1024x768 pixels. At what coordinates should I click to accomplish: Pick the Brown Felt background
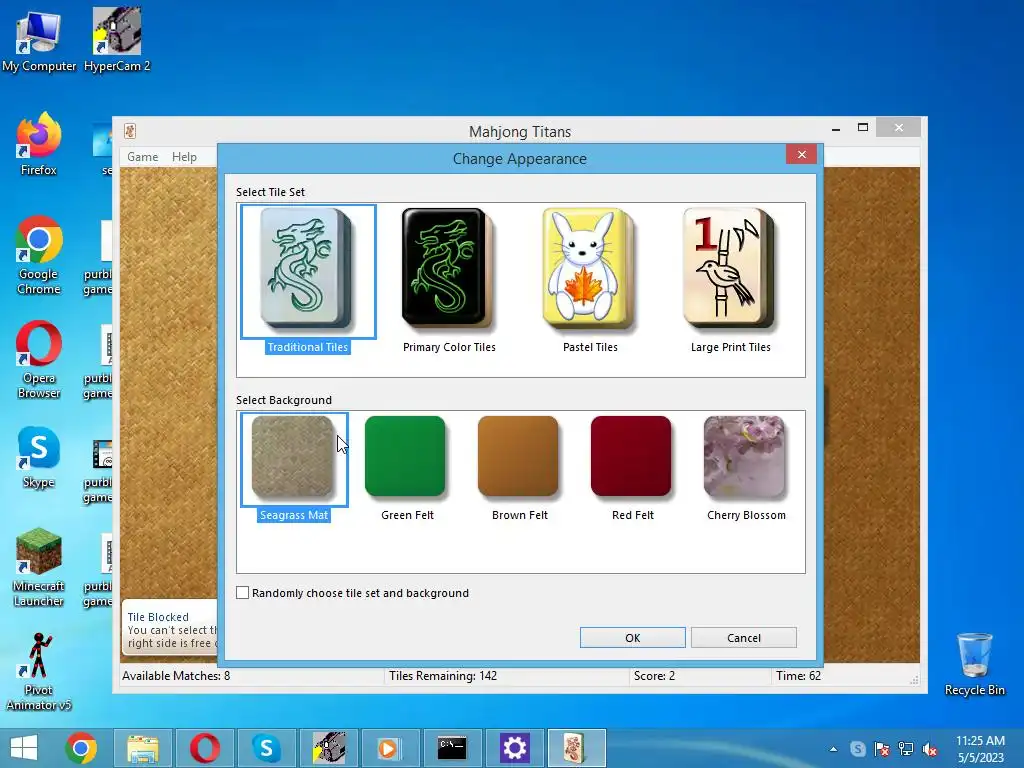coord(519,456)
